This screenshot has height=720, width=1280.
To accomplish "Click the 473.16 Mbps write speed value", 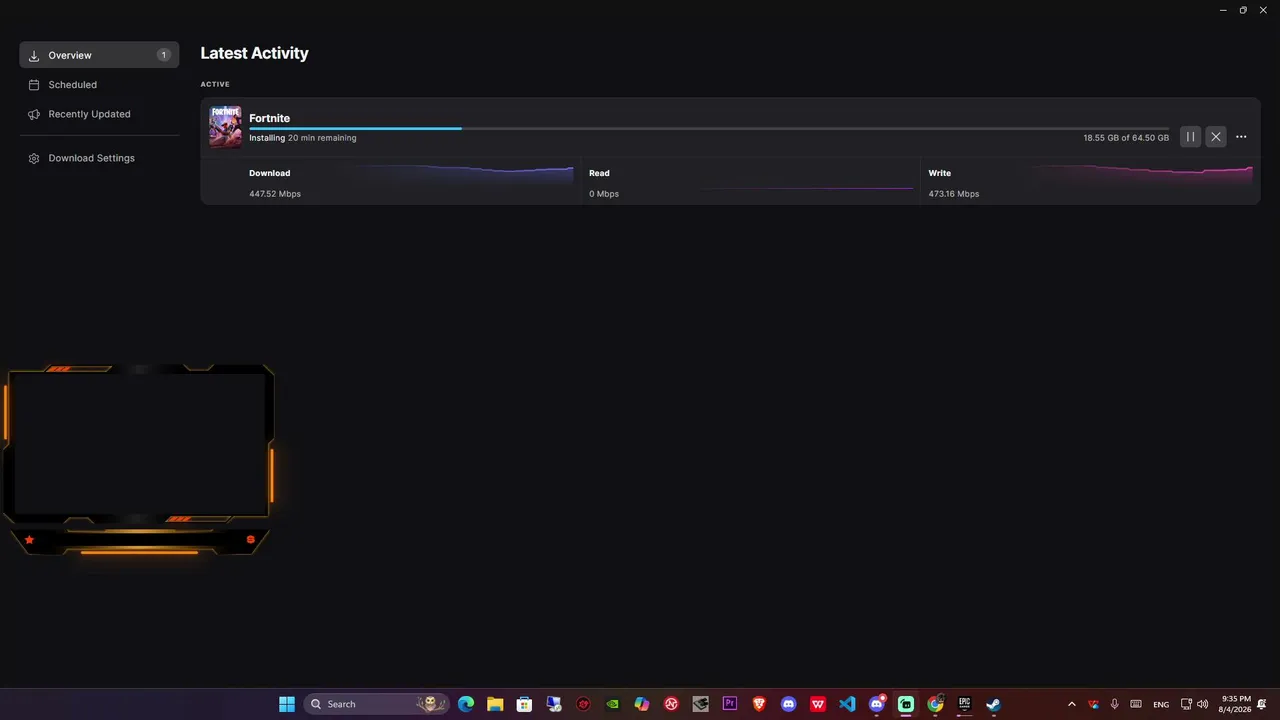I will [954, 194].
